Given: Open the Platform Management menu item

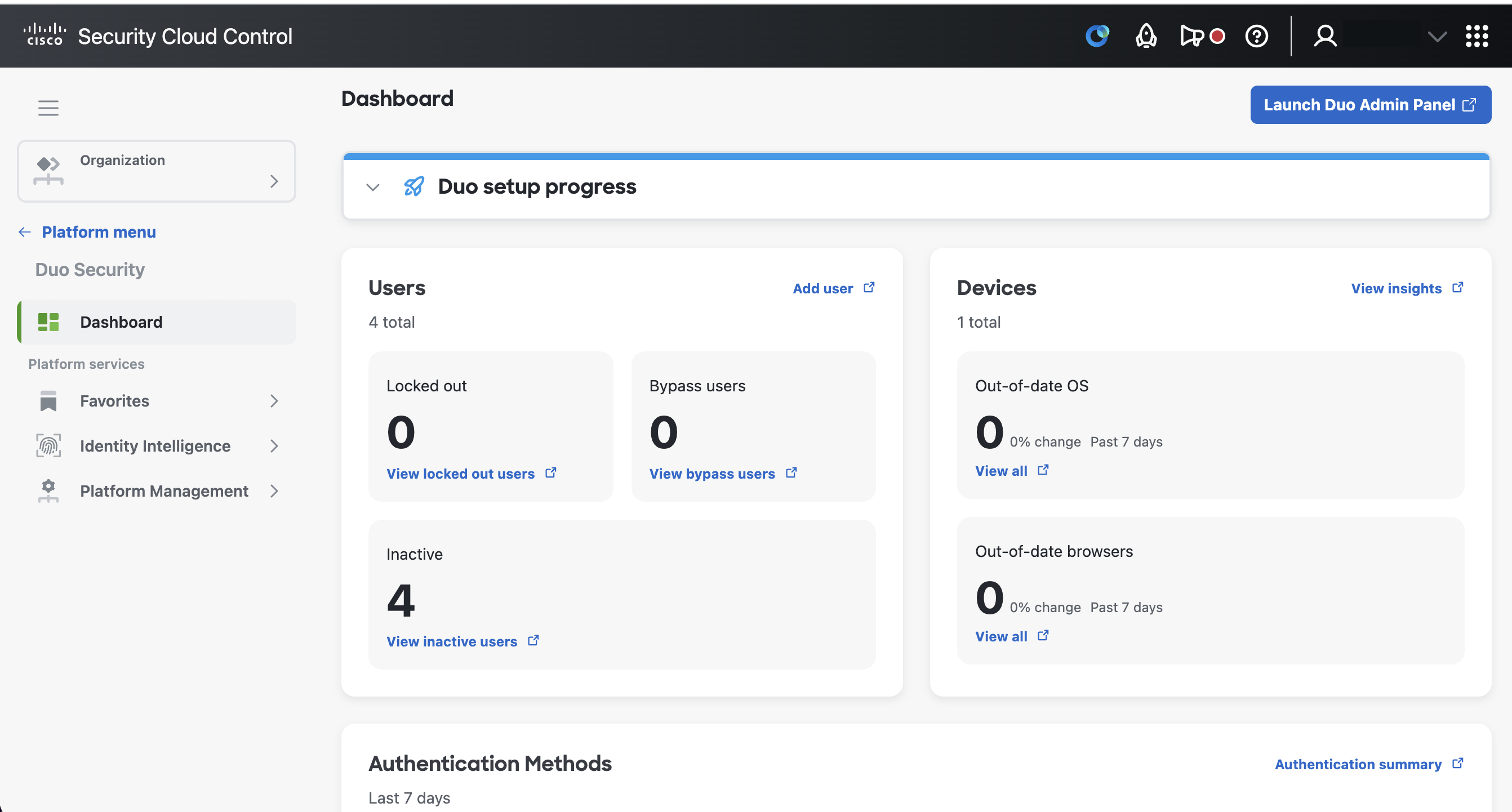Looking at the screenshot, I should pyautogui.click(x=157, y=491).
